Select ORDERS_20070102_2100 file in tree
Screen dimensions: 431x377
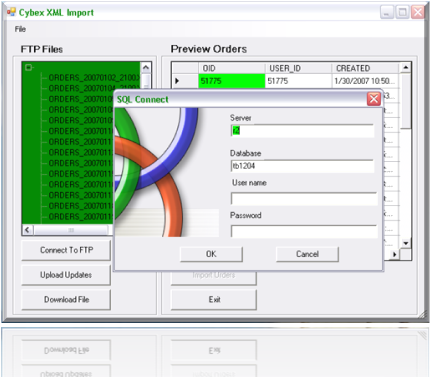(x=94, y=78)
